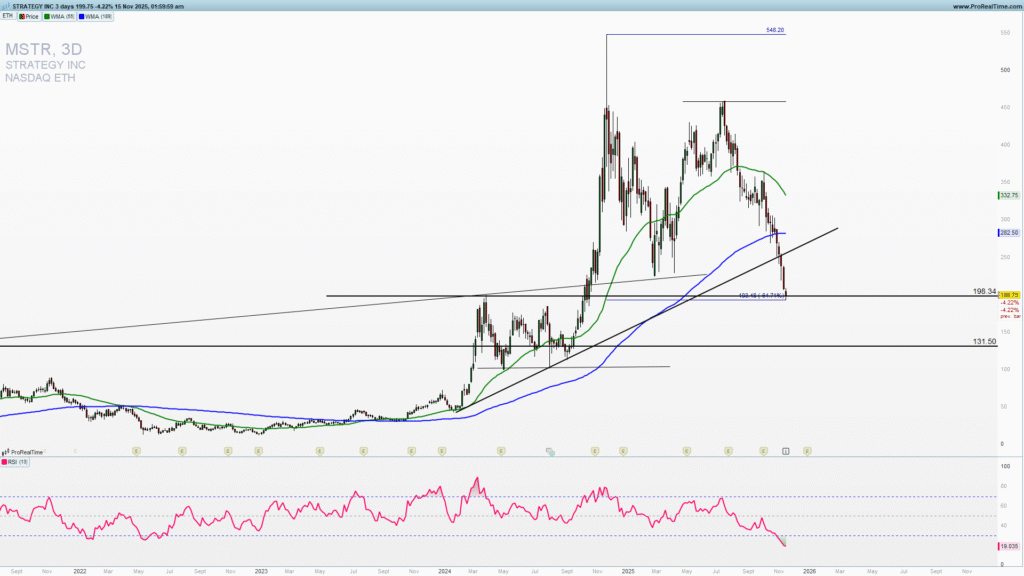Screen dimensions: 1024x576
Task: Click the first earnings marker icon in 2022
Action: (x=135, y=452)
